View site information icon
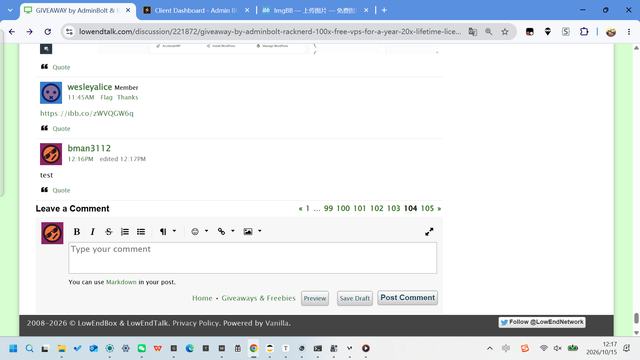This screenshot has height=360, width=640. 69,31
